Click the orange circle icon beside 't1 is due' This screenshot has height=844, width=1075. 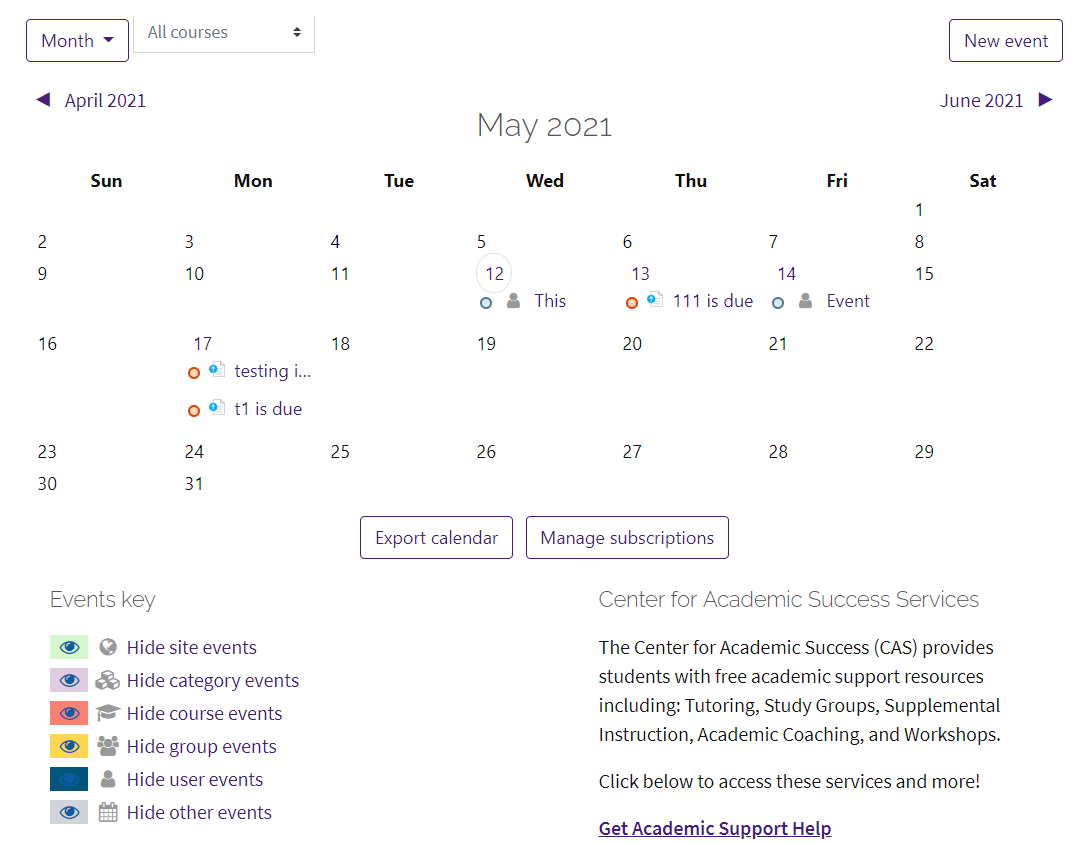point(194,408)
